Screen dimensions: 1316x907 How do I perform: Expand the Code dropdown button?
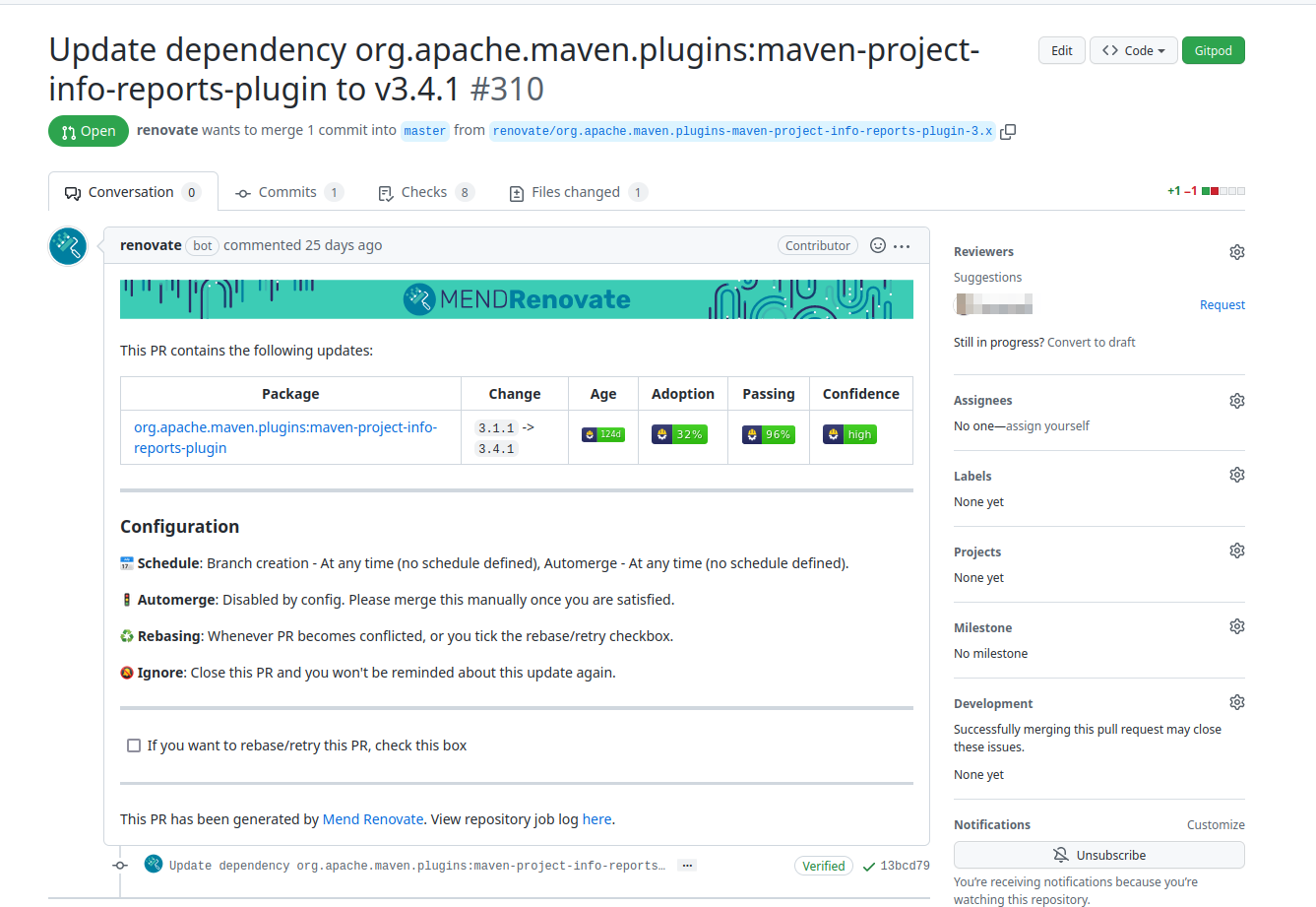point(1133,50)
